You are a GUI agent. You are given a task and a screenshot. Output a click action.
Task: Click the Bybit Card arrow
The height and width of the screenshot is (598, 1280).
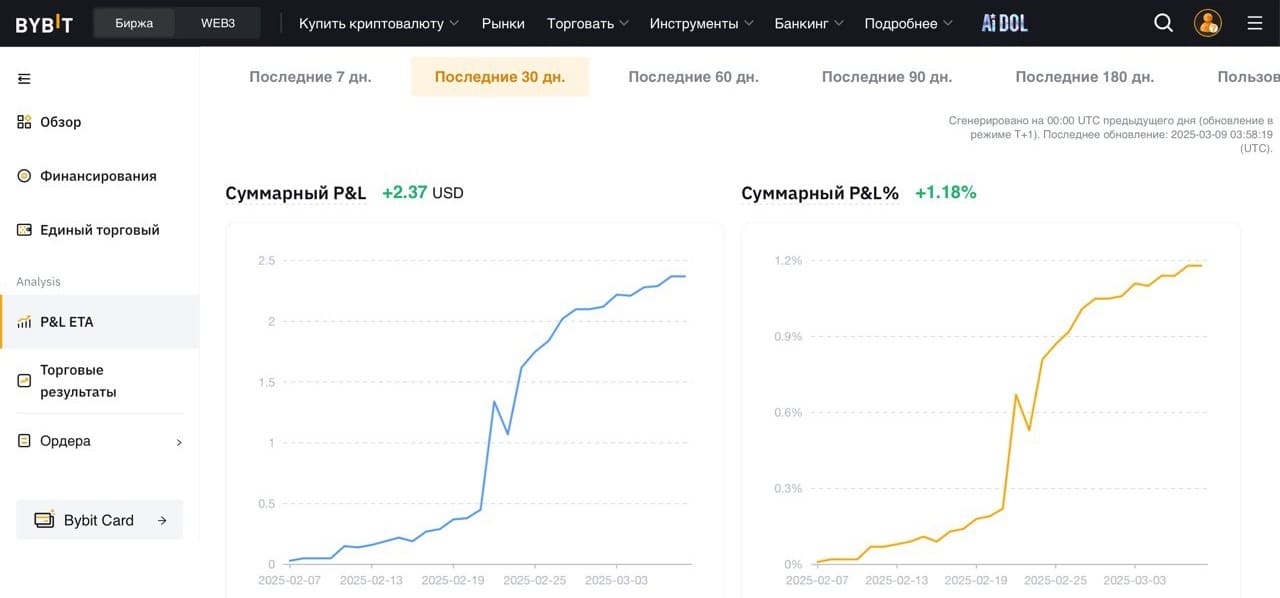pos(162,521)
